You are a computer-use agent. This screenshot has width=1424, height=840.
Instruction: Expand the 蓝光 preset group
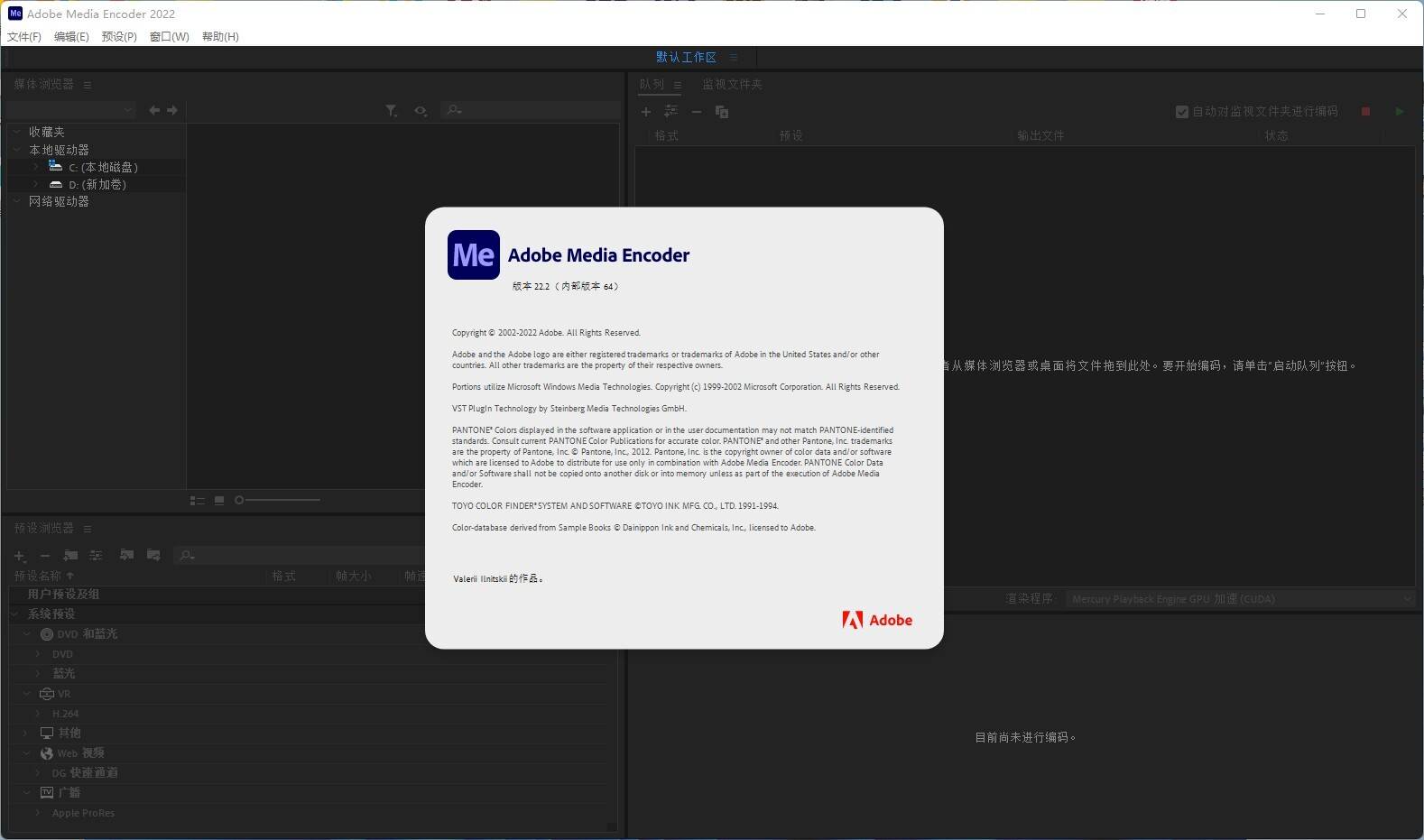38,674
